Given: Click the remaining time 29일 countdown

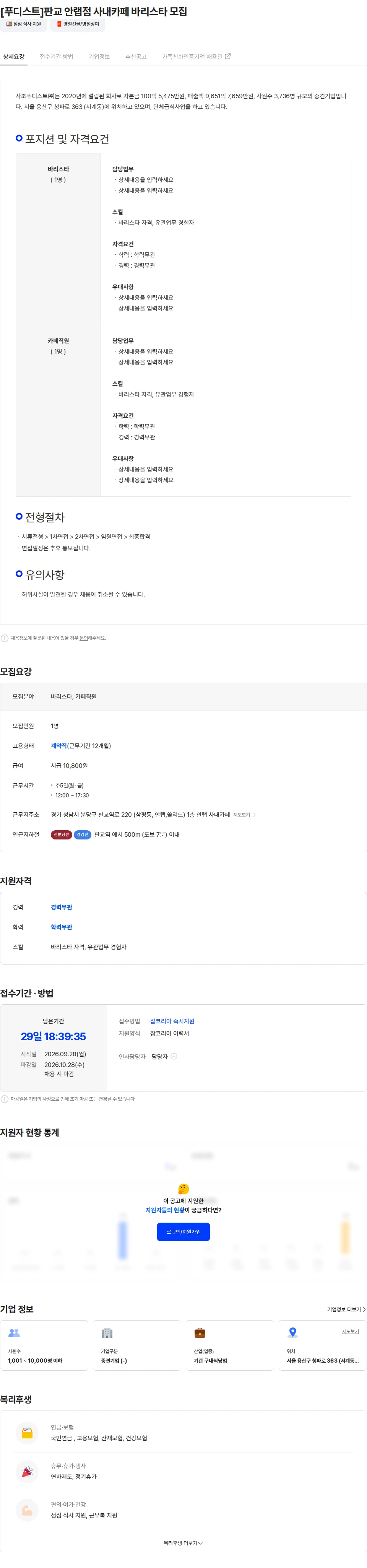Looking at the screenshot, I should coord(53,1037).
